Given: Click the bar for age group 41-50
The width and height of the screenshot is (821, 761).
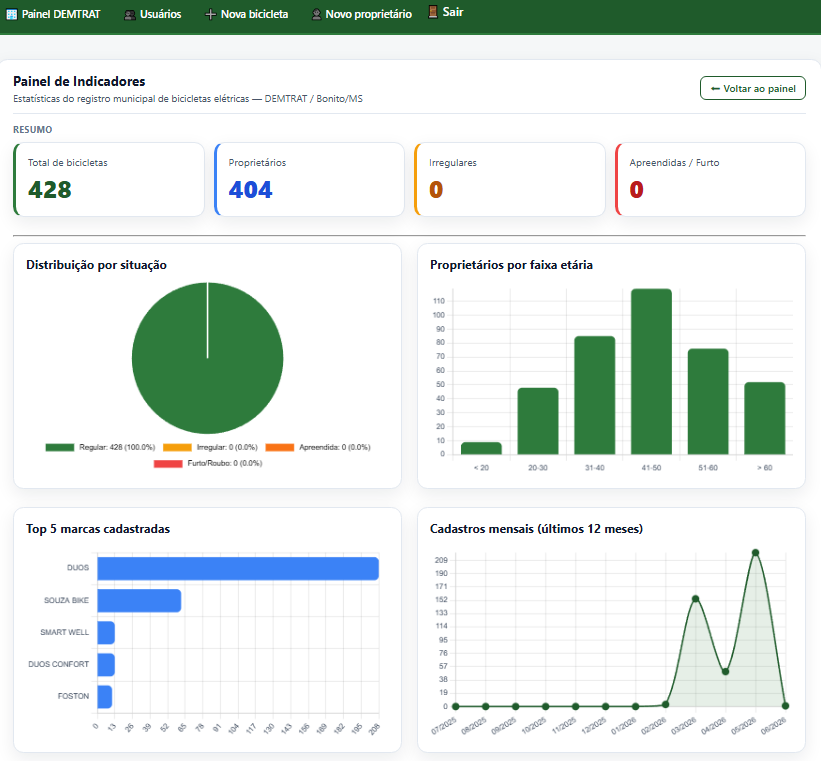Looking at the screenshot, I should pos(651,372).
